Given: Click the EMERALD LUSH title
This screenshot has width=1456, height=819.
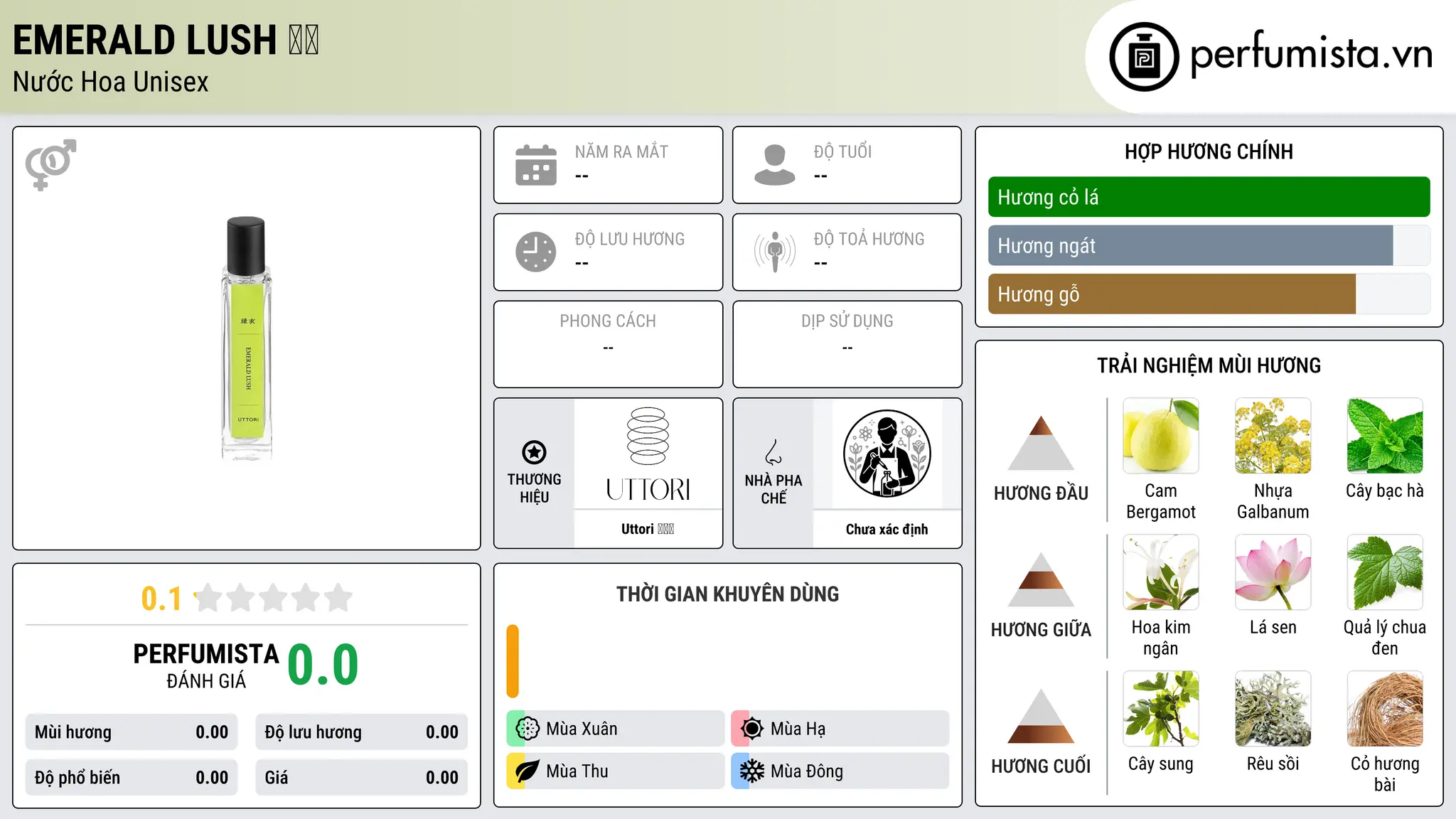Looking at the screenshot, I should [166, 40].
